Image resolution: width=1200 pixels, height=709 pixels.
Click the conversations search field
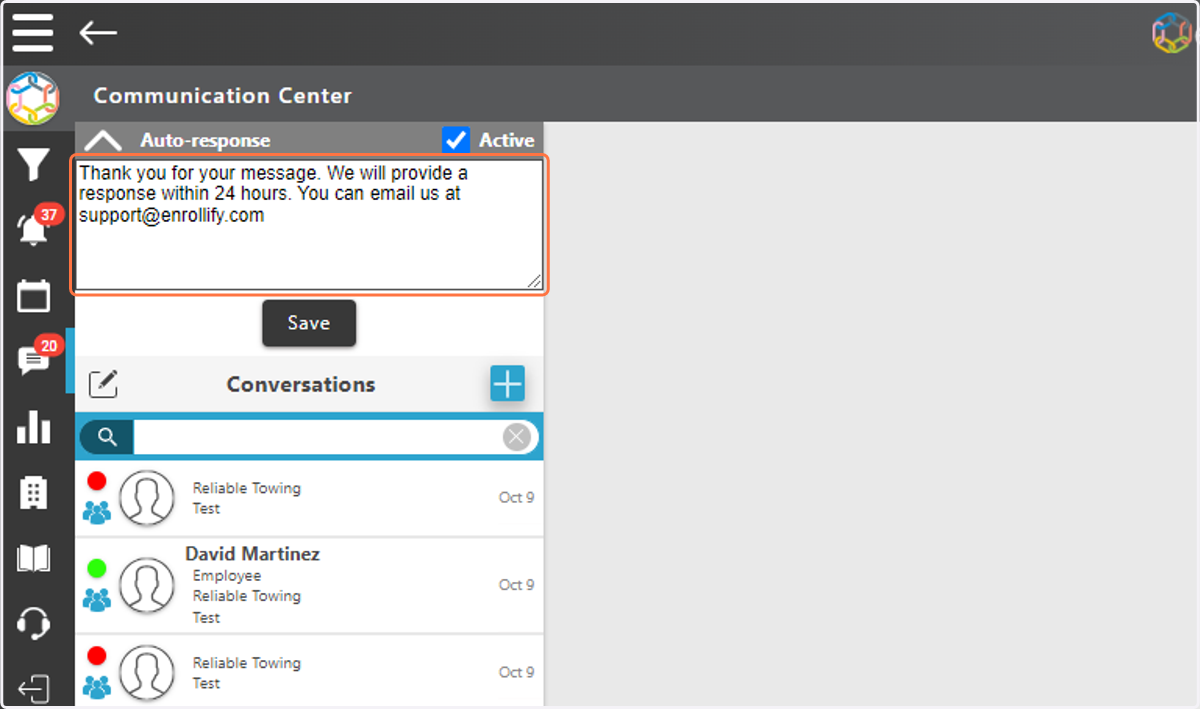tap(318, 437)
